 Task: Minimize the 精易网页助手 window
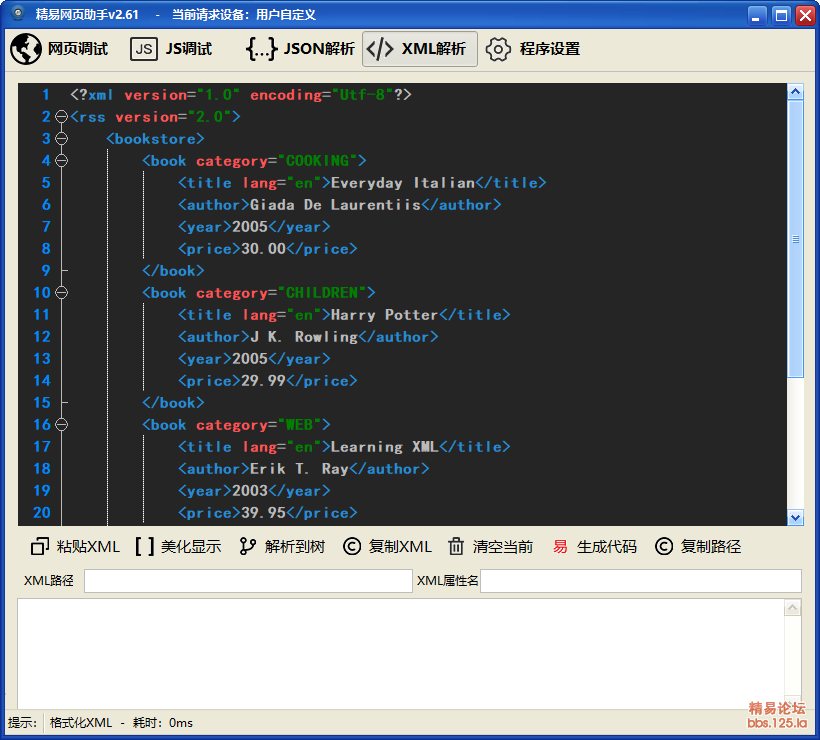(756, 15)
